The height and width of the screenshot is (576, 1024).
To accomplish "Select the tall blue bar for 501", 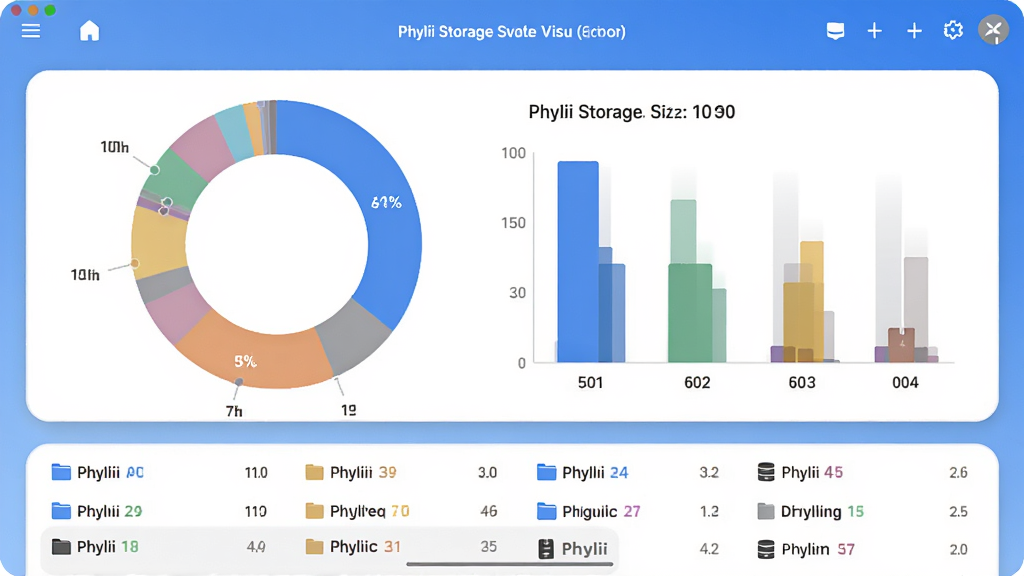I will click(578, 261).
